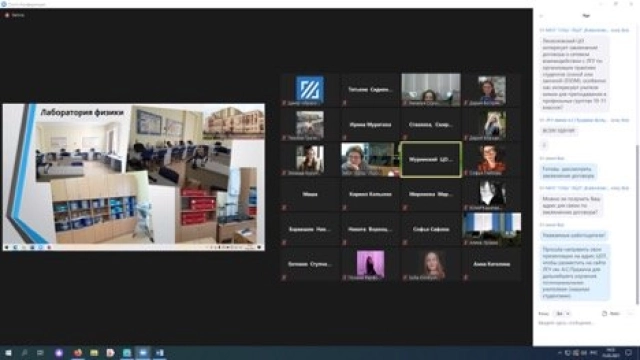Click into the chat message input field

coord(584,323)
